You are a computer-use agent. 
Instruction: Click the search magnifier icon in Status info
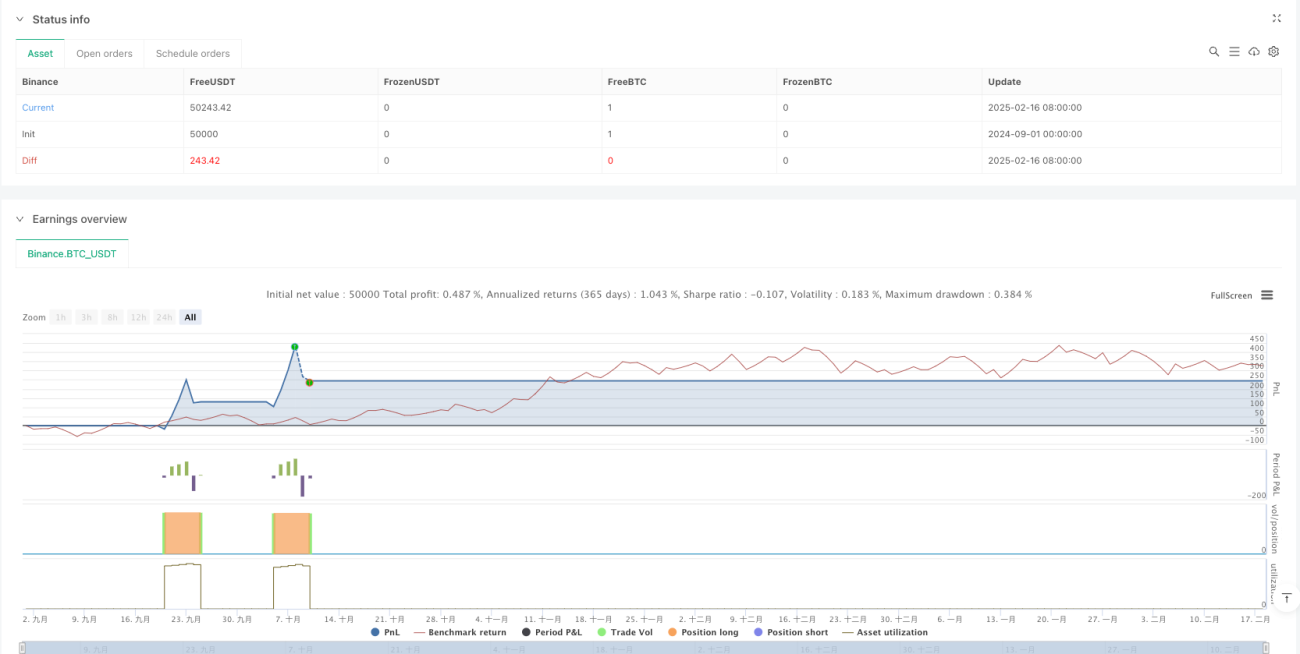(x=1214, y=52)
